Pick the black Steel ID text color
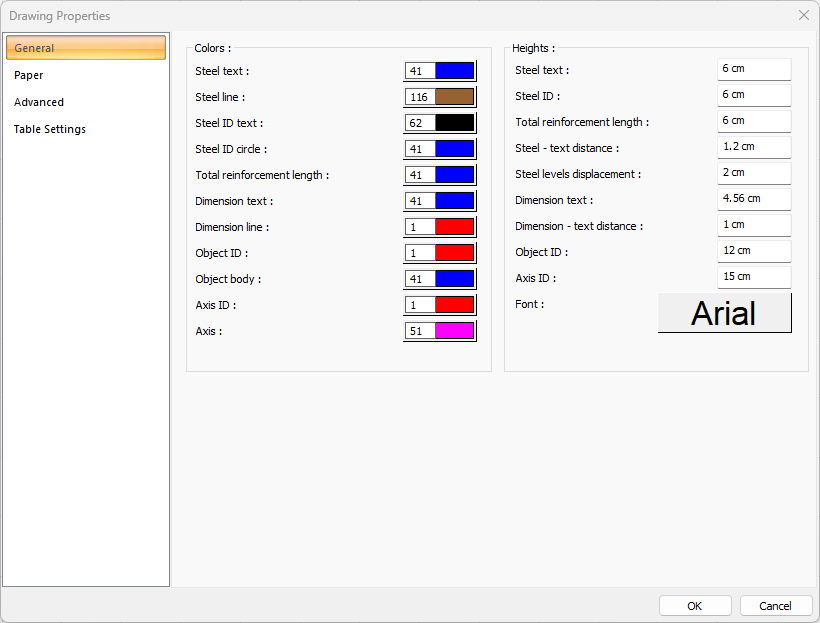Viewport: 820px width, 623px height. click(x=454, y=123)
